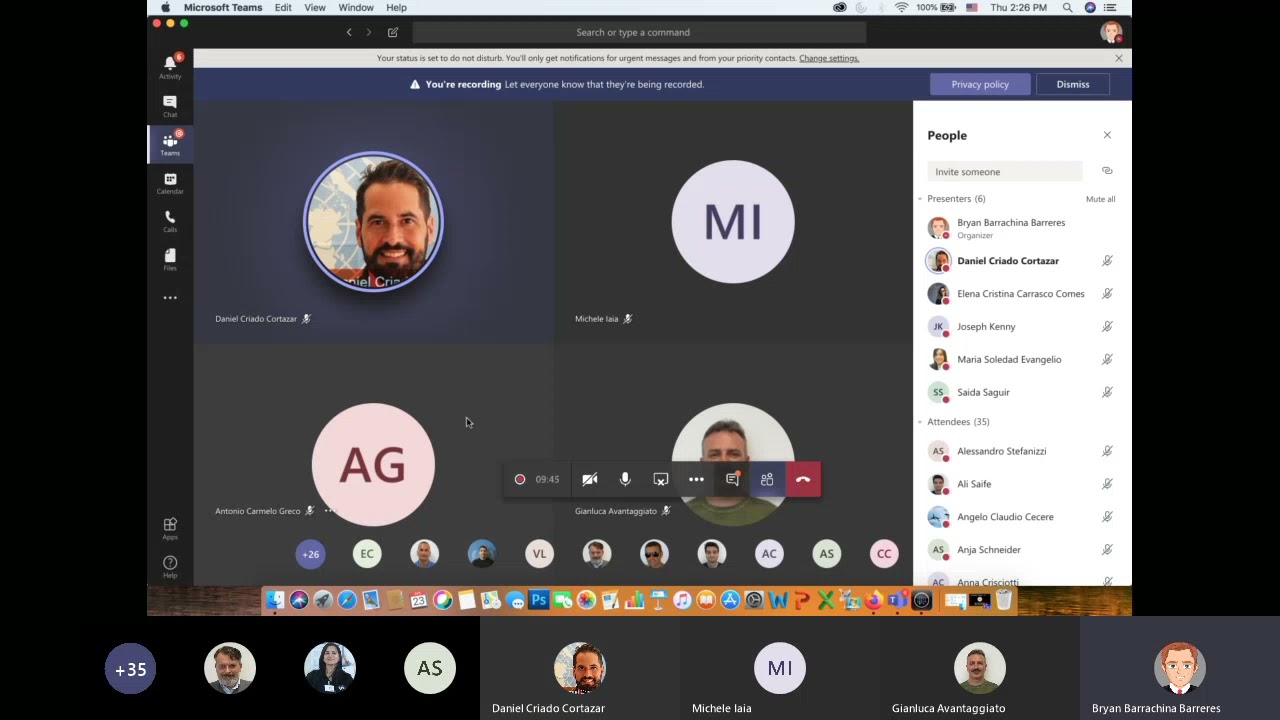
Task: Open the Edit menu
Action: click(283, 8)
